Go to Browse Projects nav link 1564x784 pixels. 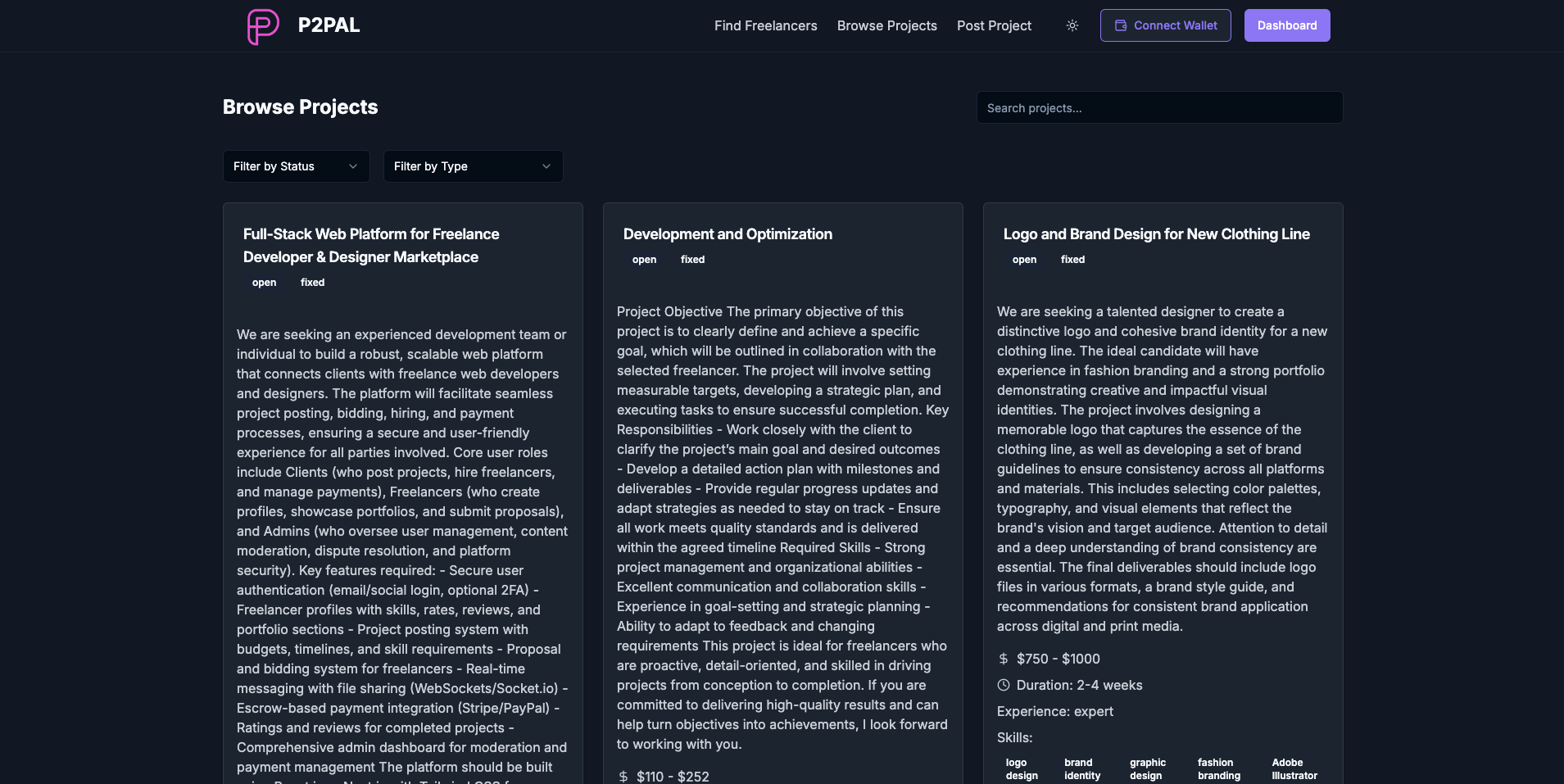[886, 25]
